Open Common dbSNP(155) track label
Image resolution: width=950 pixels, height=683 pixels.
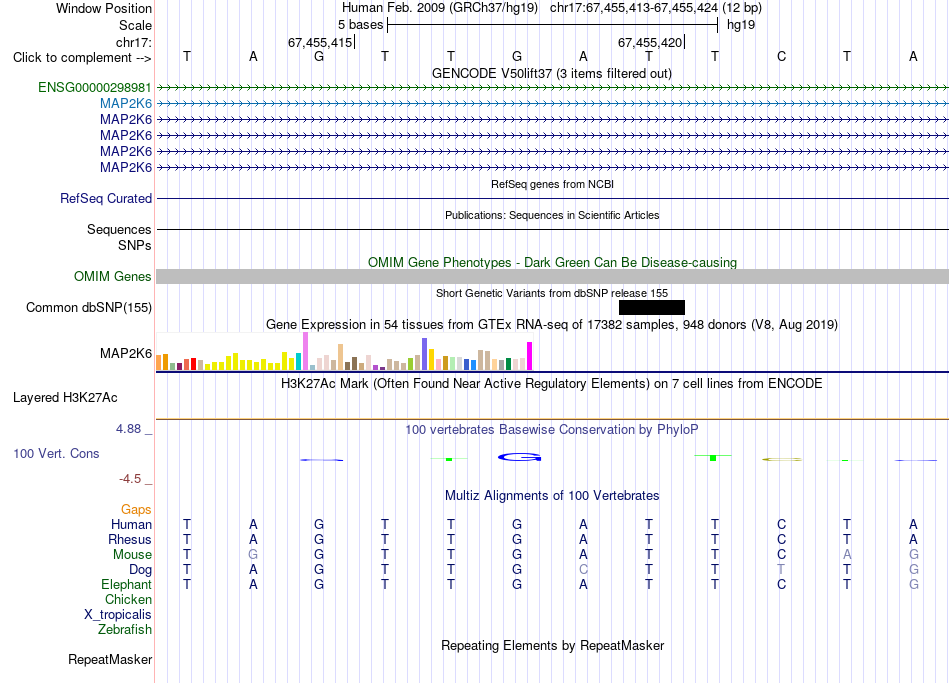[89, 307]
